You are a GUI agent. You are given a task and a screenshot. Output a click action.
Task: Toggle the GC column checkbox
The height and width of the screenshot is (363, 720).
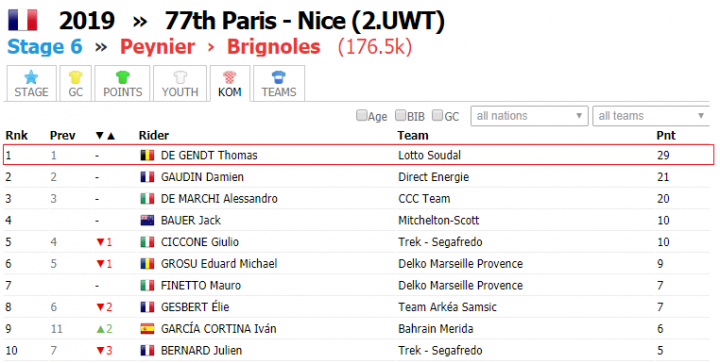click(437, 115)
